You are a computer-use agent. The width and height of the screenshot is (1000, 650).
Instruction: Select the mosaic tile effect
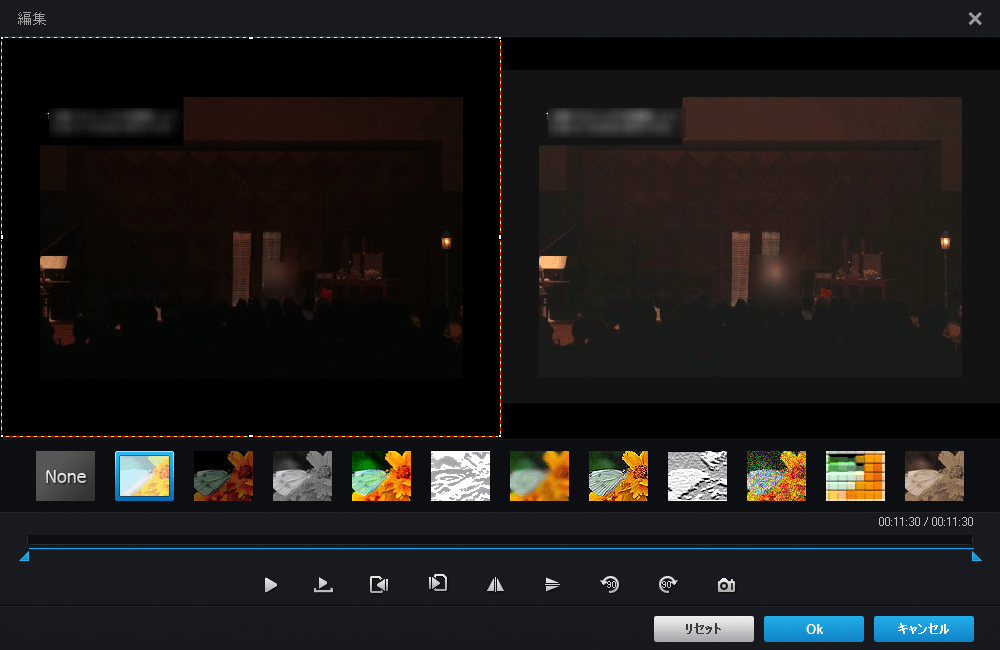pos(855,476)
